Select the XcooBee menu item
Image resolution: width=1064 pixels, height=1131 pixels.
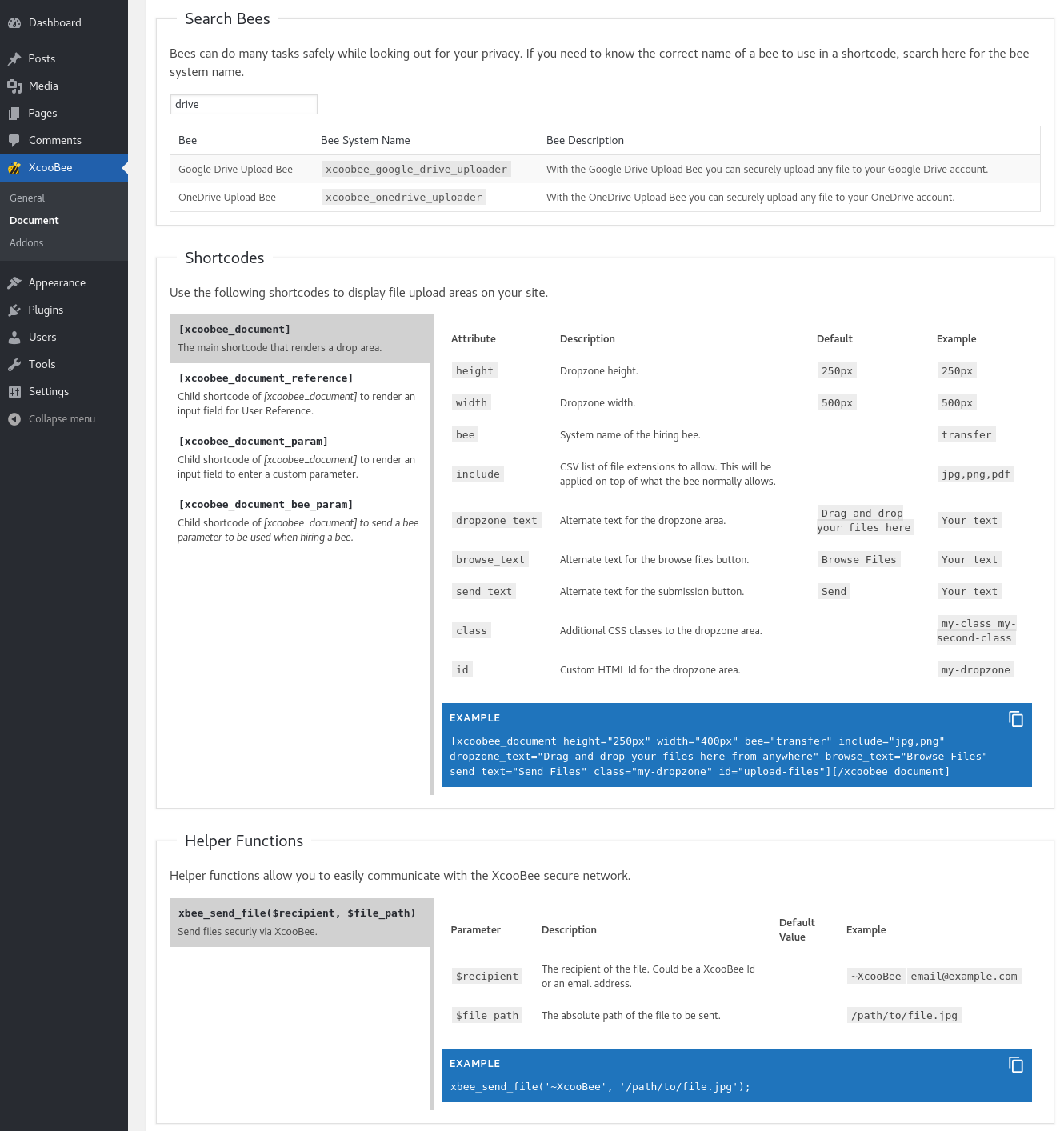click(64, 168)
